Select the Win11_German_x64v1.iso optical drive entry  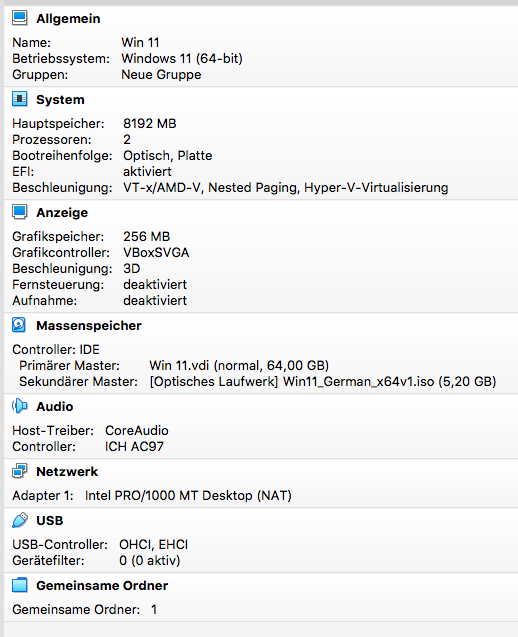[x=323, y=381]
